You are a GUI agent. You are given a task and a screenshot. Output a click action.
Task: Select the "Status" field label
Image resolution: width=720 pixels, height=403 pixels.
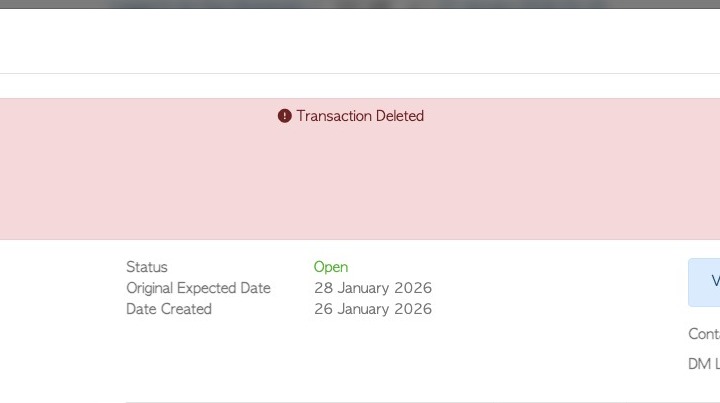click(x=147, y=267)
